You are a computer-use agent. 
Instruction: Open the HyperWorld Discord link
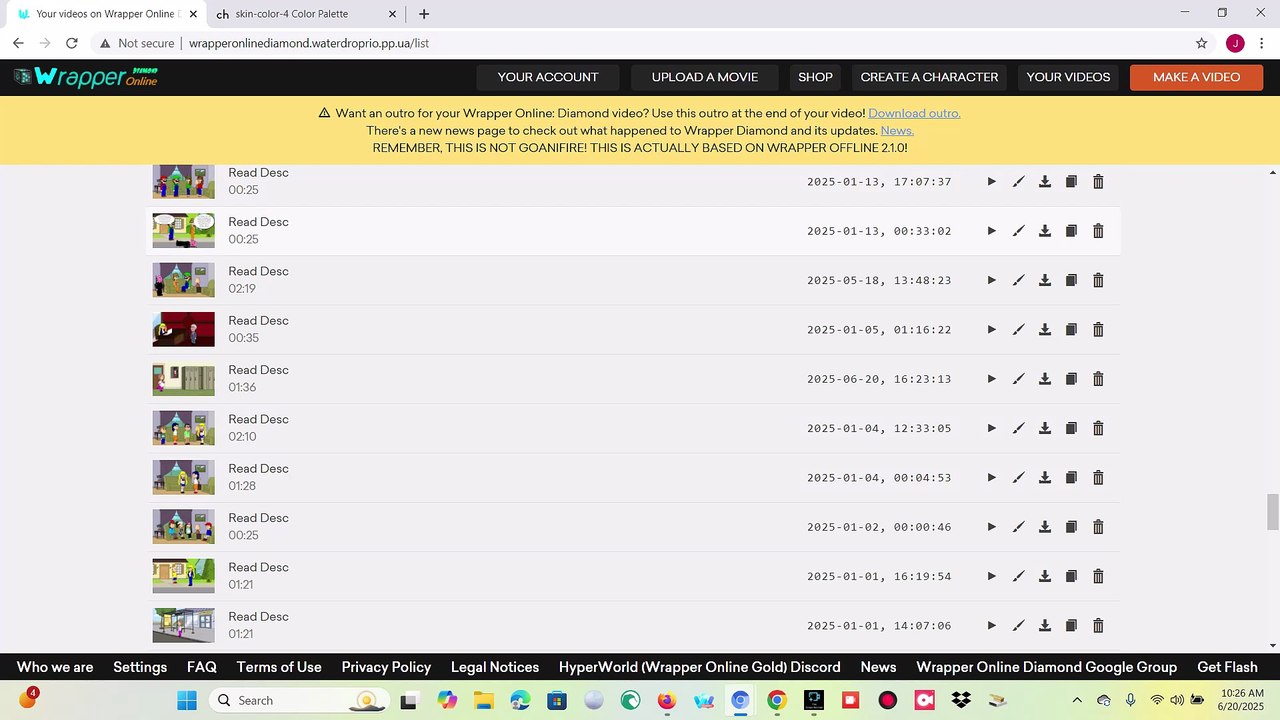(700, 667)
